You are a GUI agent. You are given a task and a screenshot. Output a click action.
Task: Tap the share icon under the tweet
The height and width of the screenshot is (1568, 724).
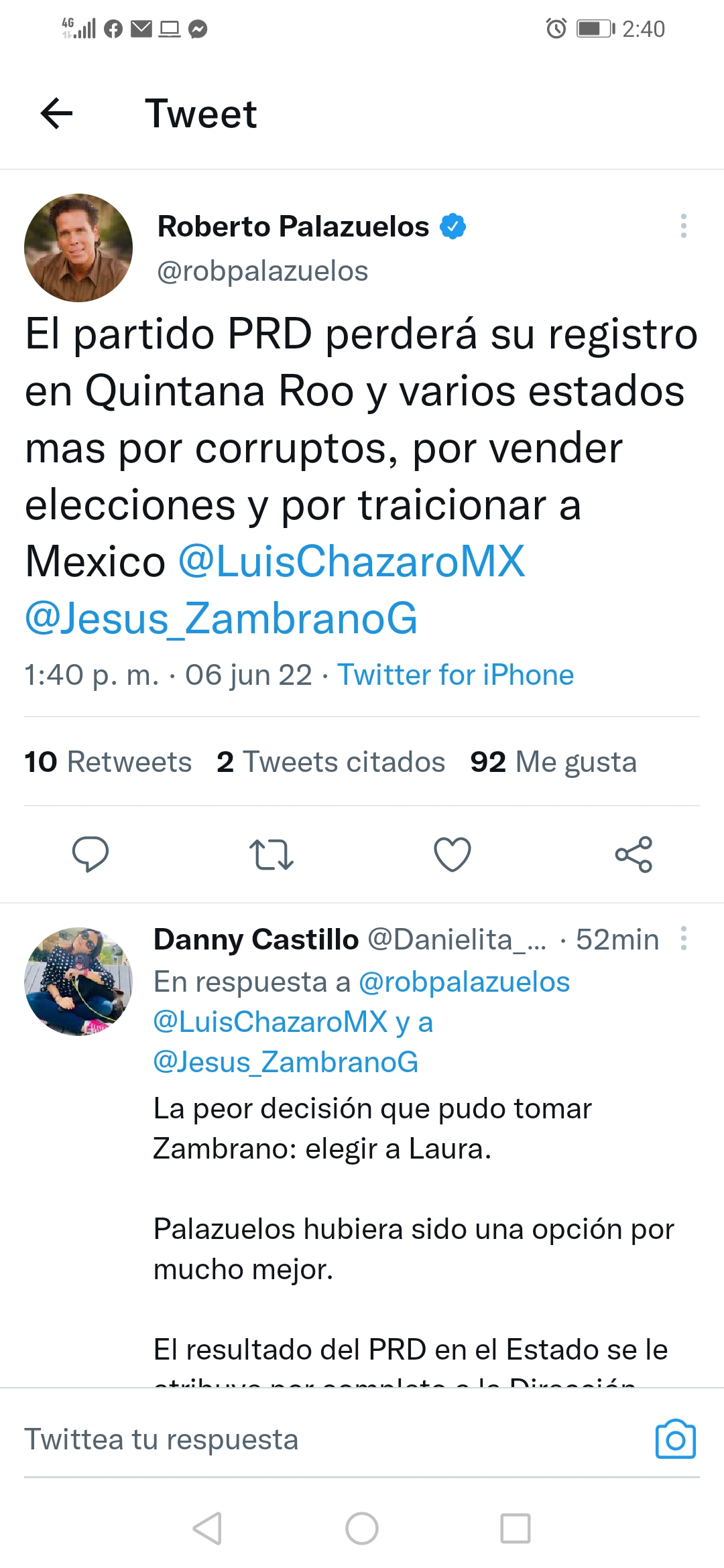(633, 854)
